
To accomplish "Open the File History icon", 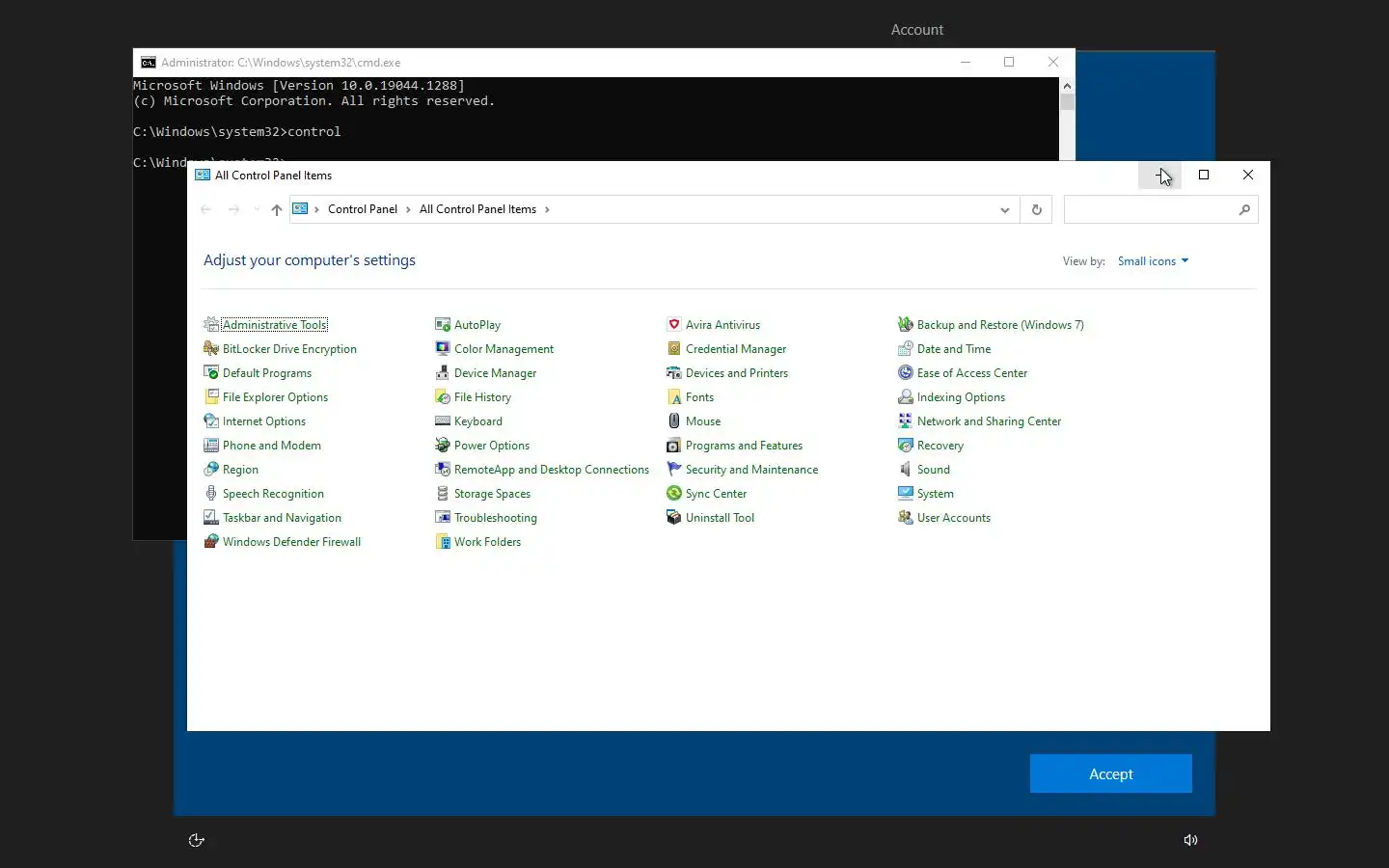I will coord(443,396).
